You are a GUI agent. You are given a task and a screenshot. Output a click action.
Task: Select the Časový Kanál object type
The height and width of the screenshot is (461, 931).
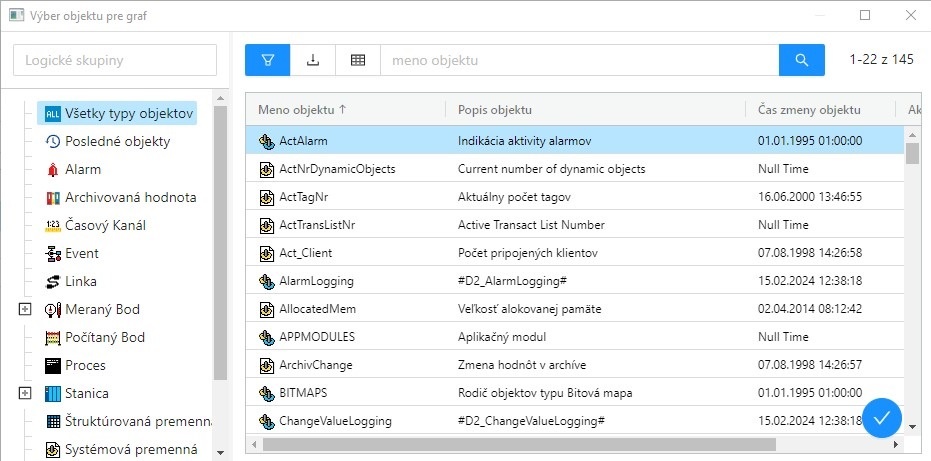(x=105, y=226)
